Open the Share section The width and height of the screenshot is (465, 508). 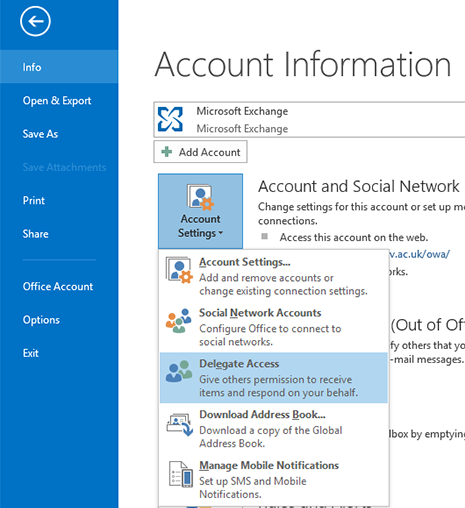pyautogui.click(x=35, y=234)
